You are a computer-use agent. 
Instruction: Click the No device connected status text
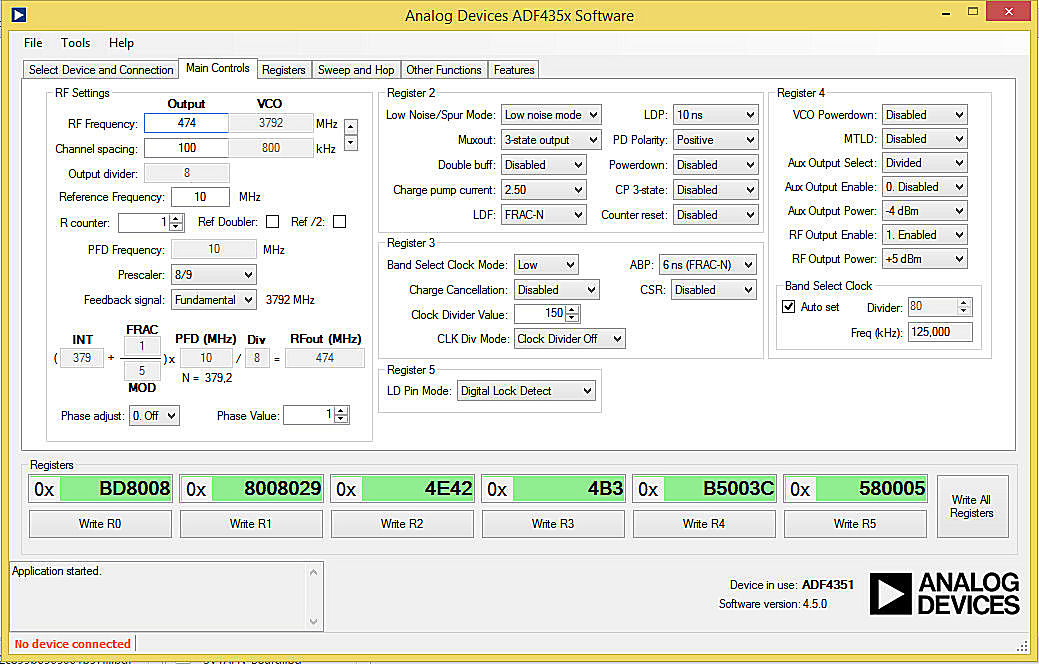pyautogui.click(x=73, y=643)
